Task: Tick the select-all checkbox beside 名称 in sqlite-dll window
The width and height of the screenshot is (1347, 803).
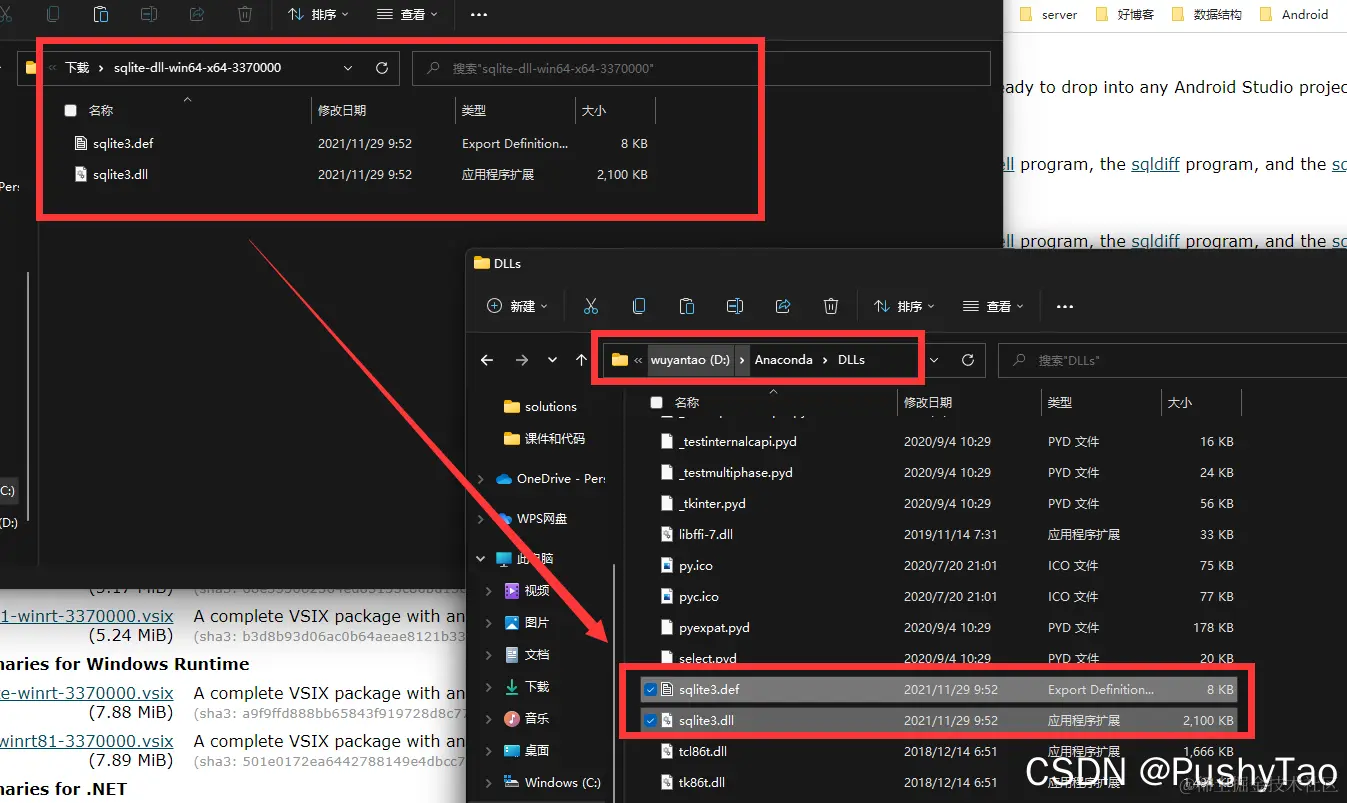Action: click(70, 111)
